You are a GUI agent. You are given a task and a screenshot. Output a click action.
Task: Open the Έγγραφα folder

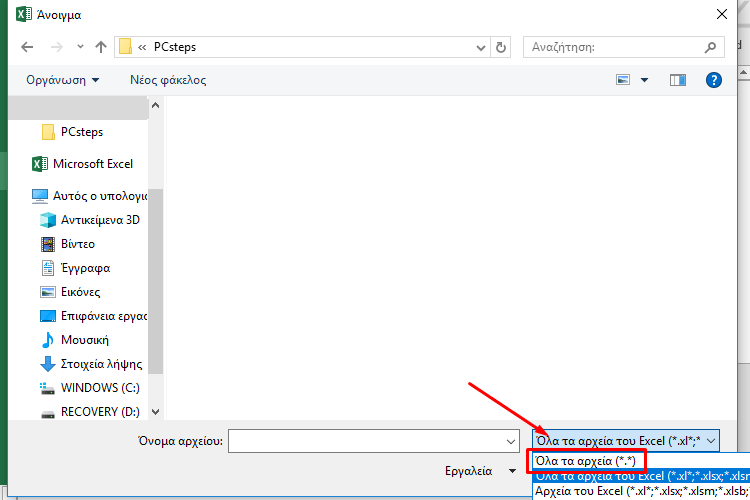pyautogui.click(x=77, y=268)
